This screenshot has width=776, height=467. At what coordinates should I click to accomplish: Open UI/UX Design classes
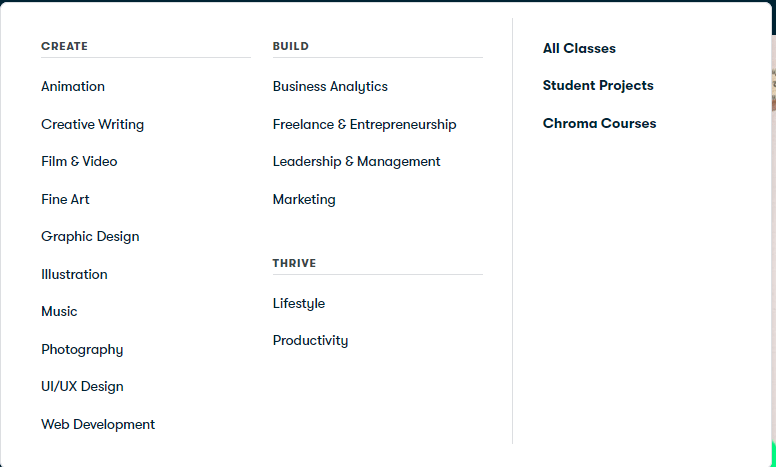pyautogui.click(x=82, y=387)
